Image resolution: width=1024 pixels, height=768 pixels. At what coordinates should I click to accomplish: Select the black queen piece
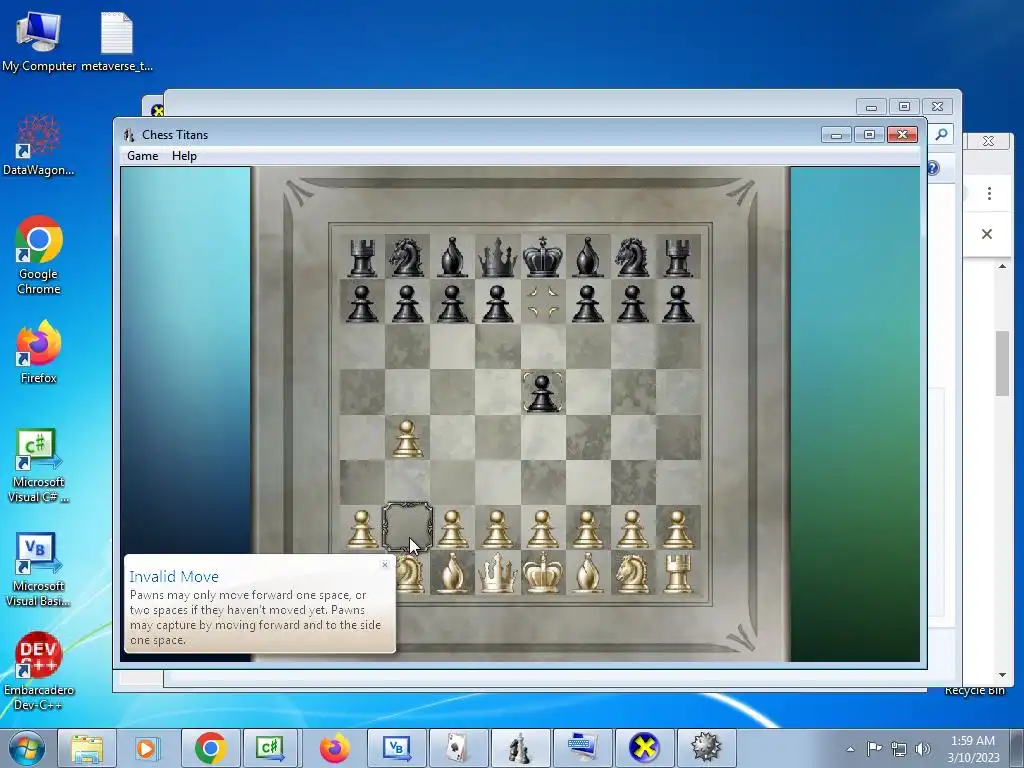[497, 257]
